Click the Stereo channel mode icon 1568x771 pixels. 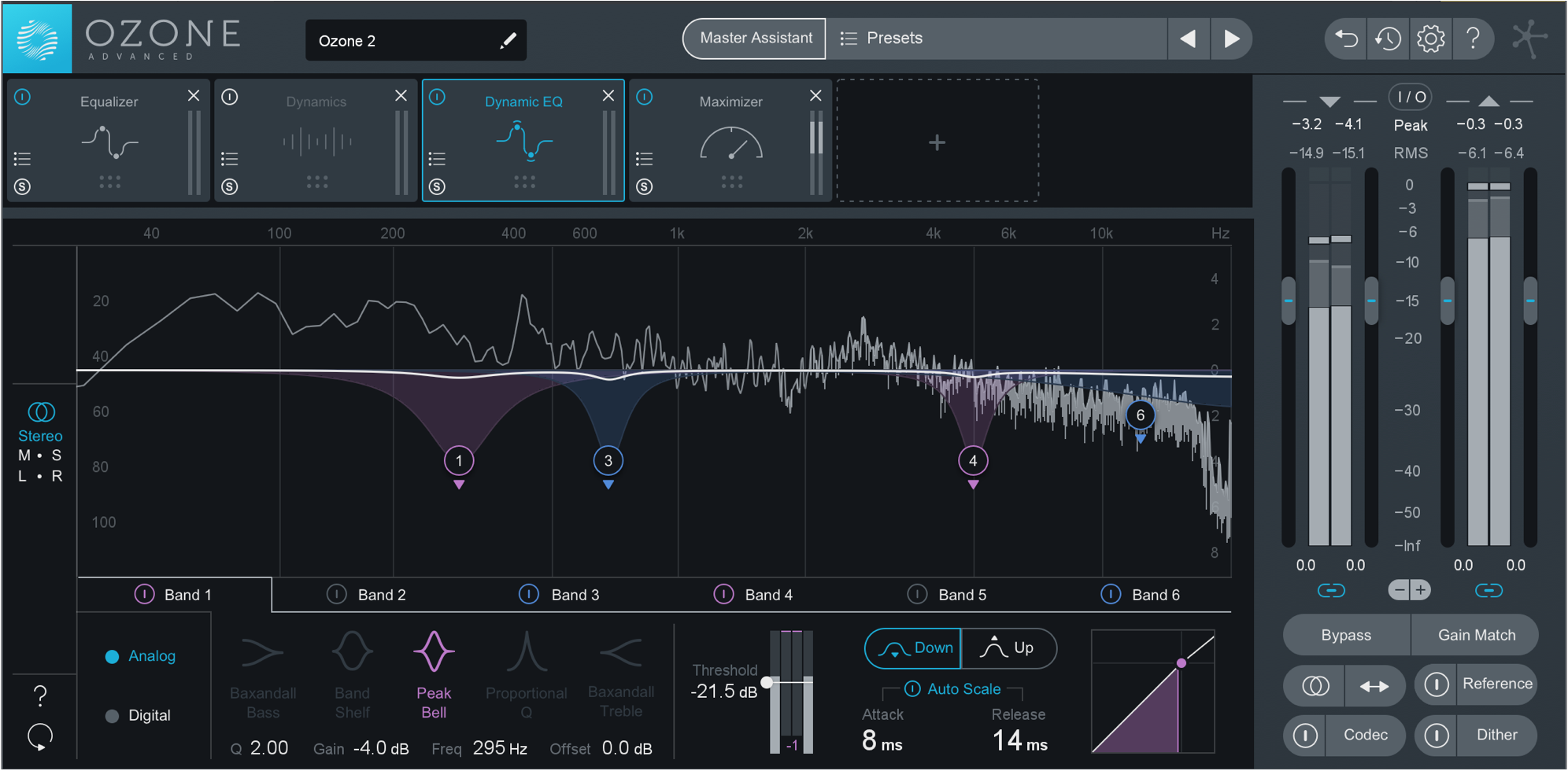[x=41, y=411]
